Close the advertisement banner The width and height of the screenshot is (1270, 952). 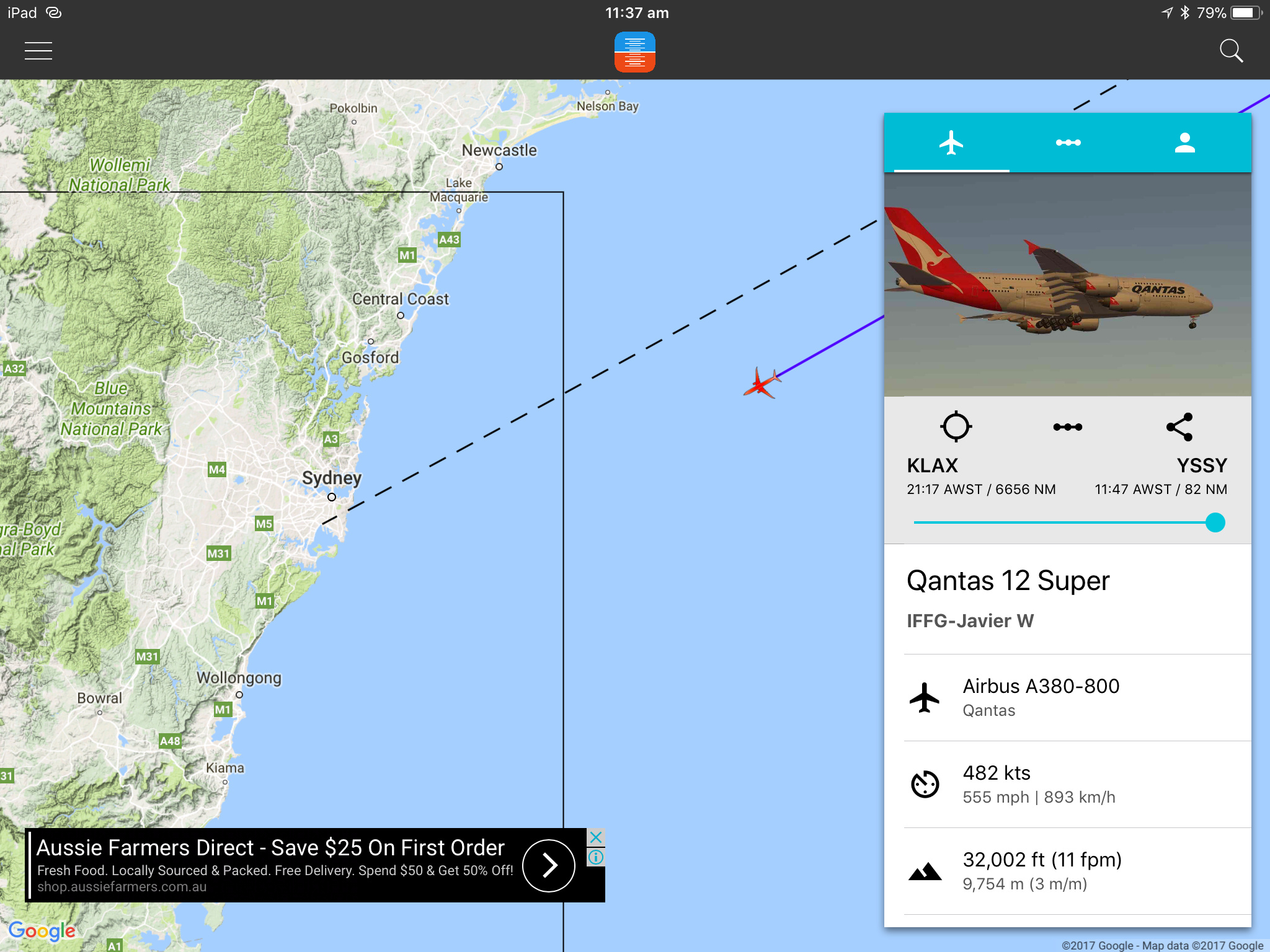pos(595,837)
